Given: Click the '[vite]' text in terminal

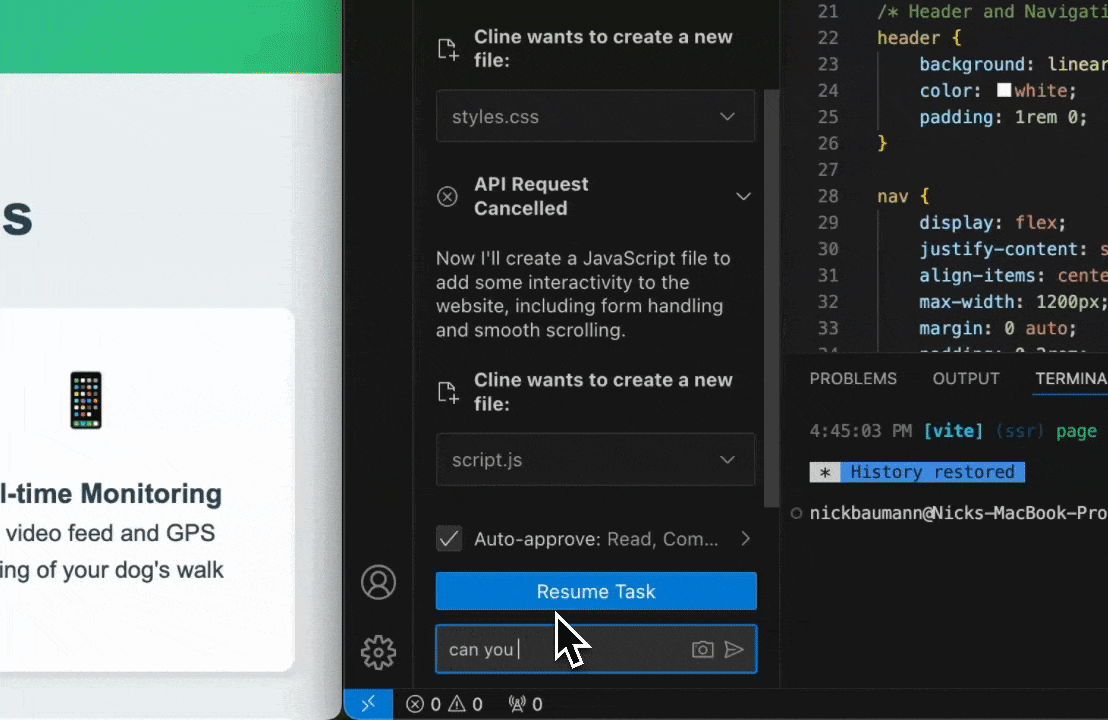Looking at the screenshot, I should pos(953,431).
